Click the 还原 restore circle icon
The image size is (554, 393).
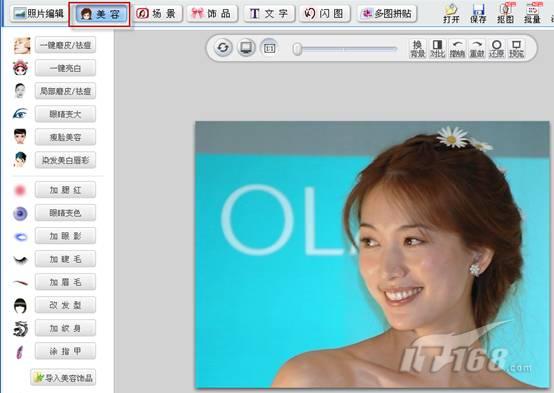496,49
